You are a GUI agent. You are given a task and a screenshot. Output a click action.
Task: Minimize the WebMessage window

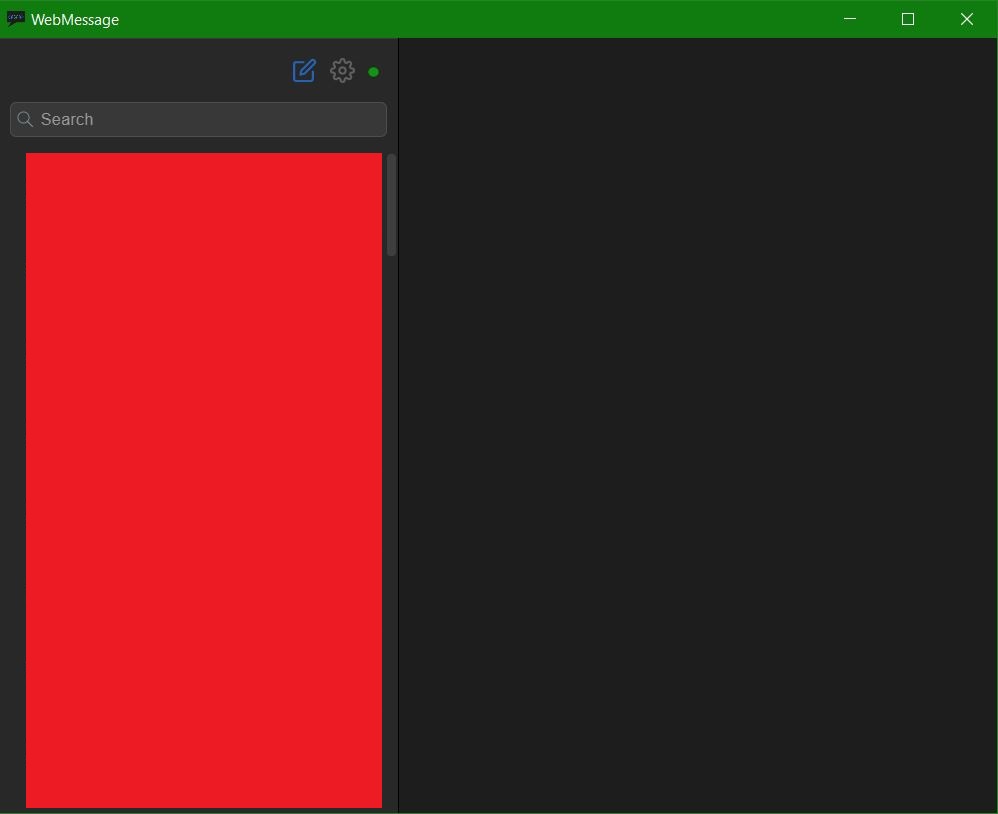(x=849, y=19)
